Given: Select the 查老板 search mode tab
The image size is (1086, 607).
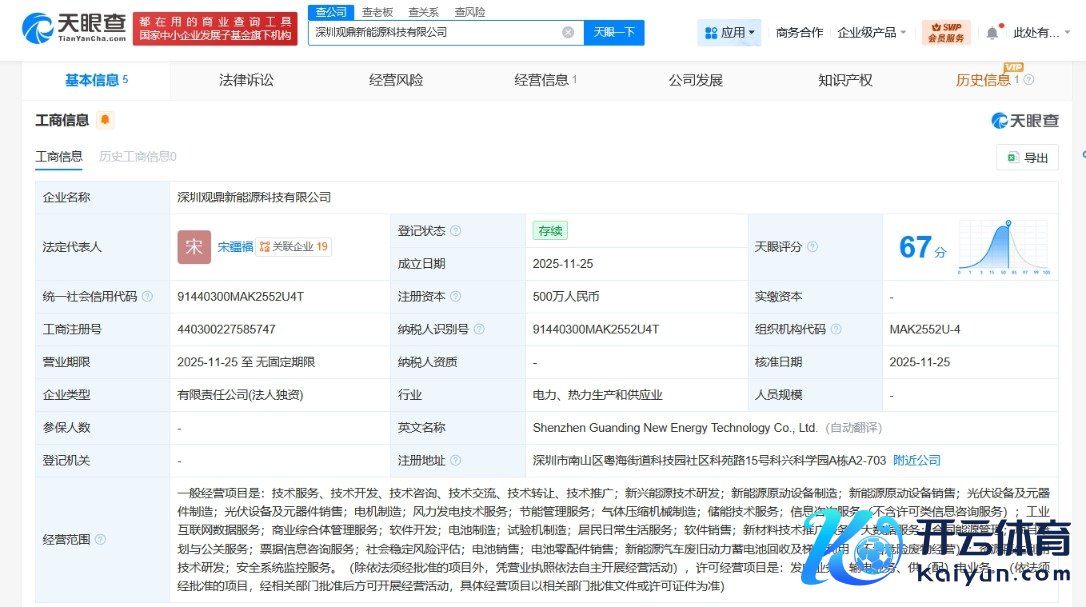Looking at the screenshot, I should [x=377, y=12].
